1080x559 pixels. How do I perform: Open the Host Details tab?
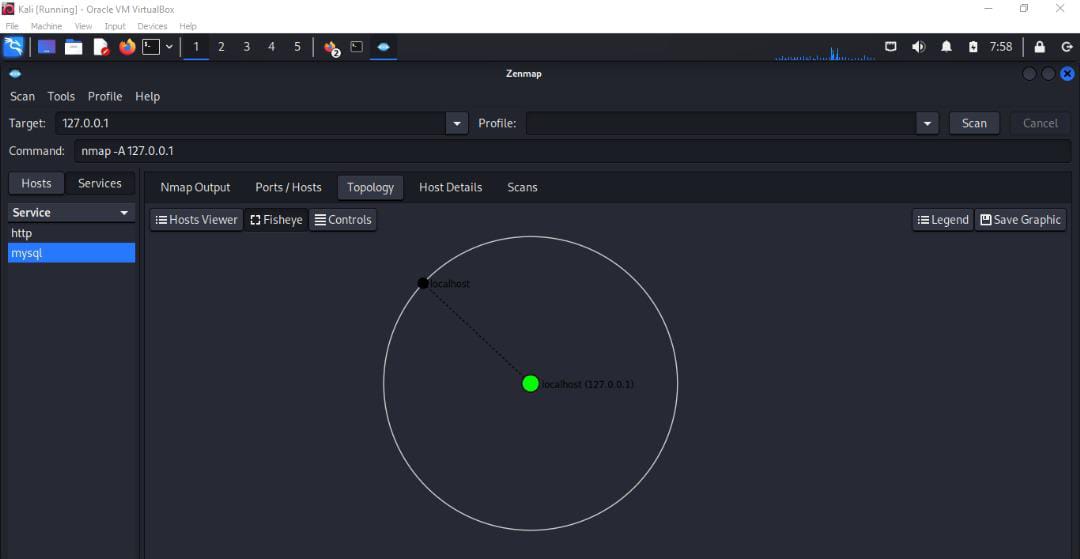coord(450,187)
